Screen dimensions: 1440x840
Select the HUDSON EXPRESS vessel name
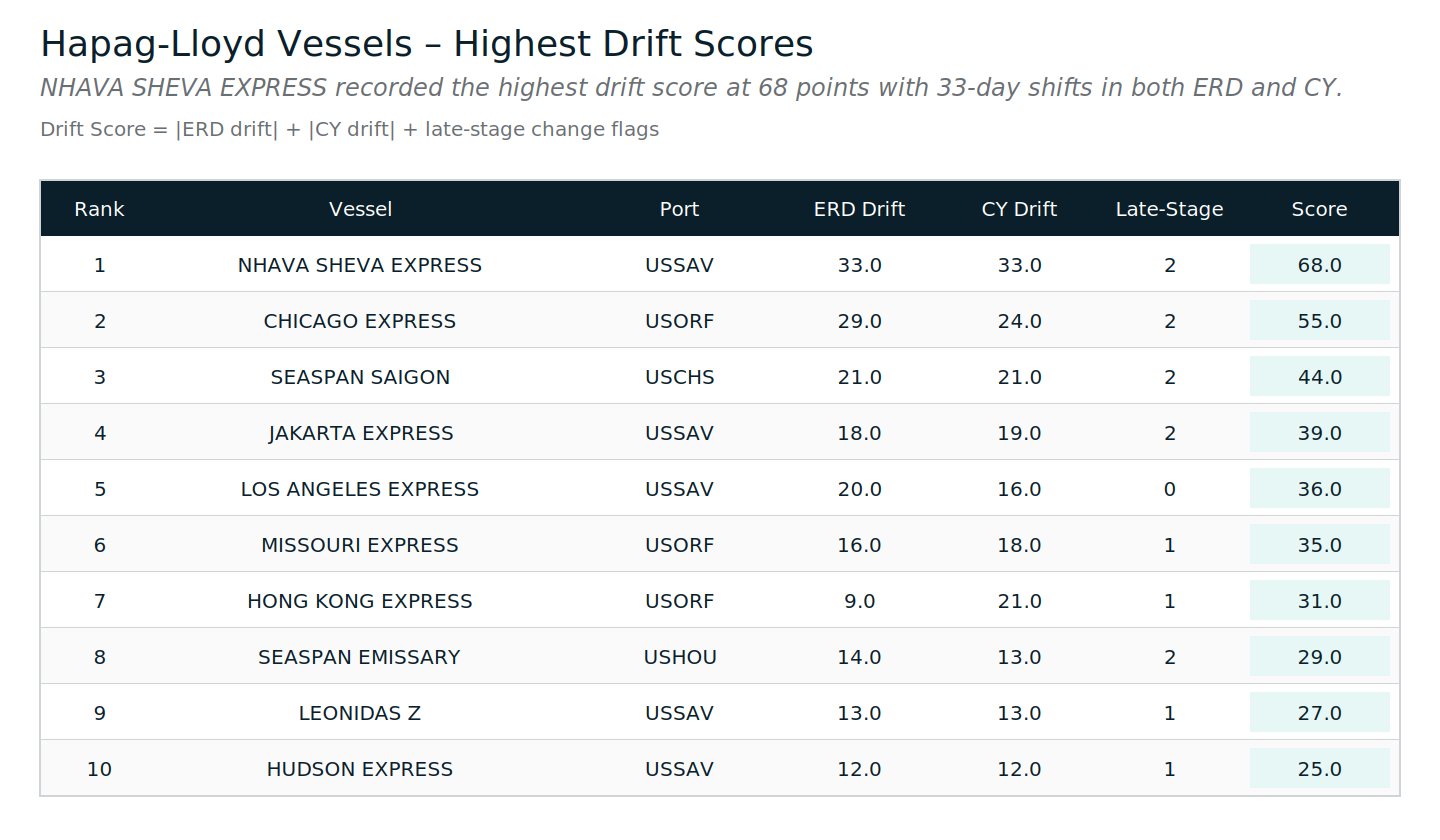(x=360, y=769)
